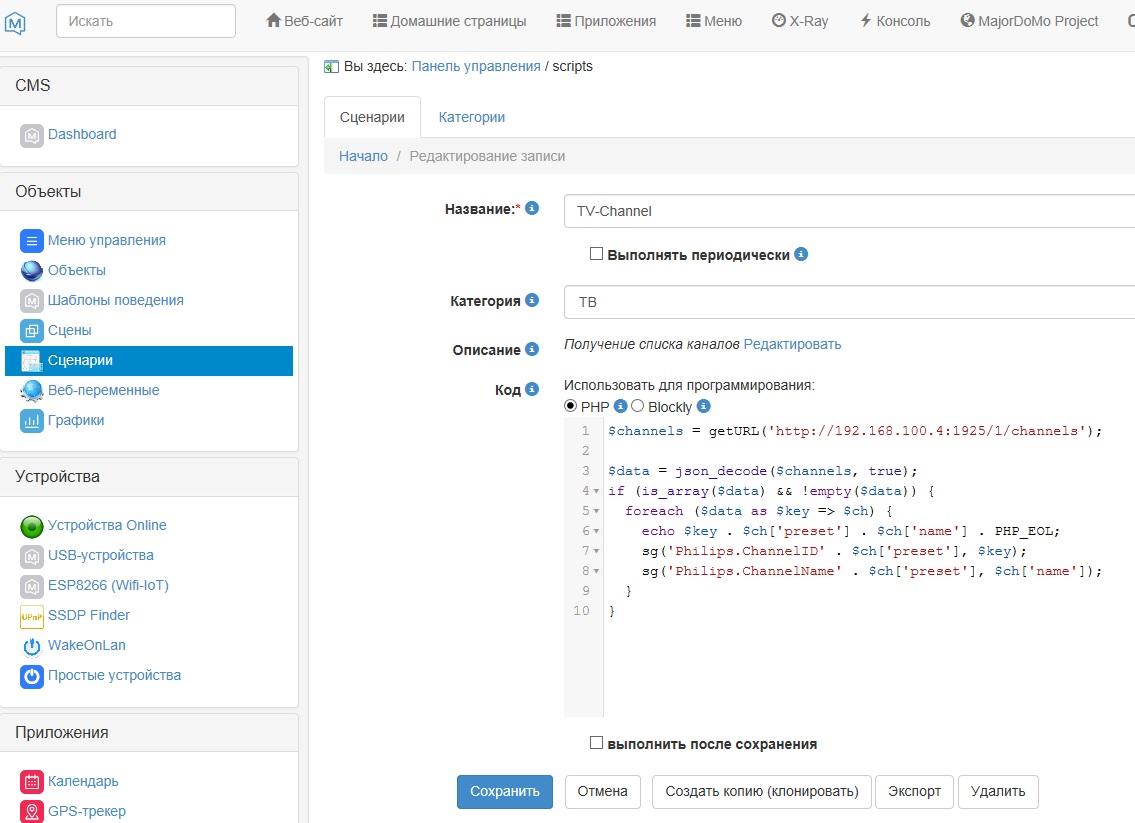Open the X-Ray menu item
The image size is (1135, 823).
(x=800, y=21)
